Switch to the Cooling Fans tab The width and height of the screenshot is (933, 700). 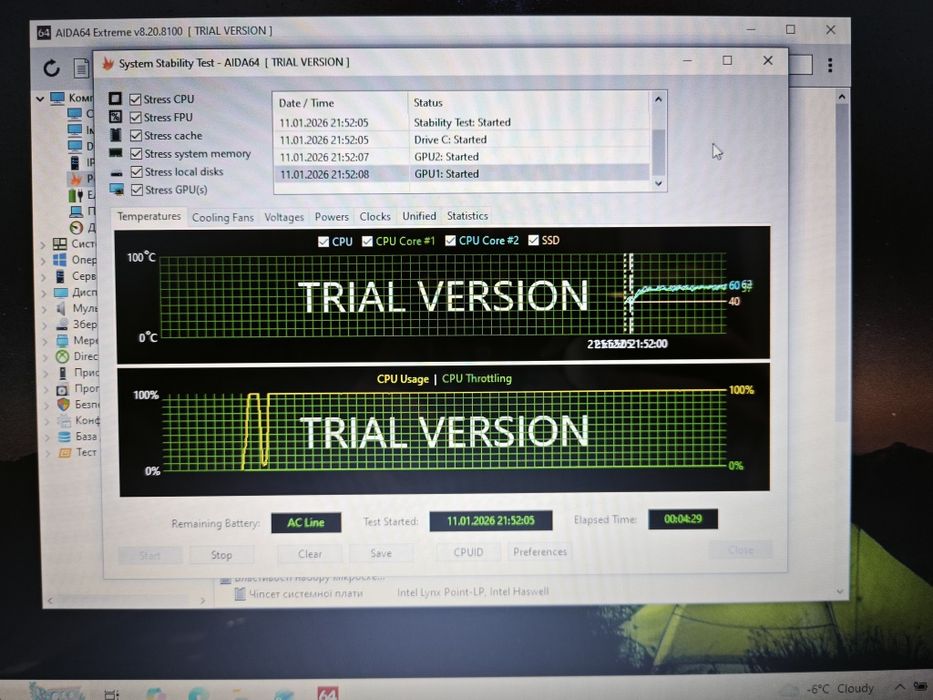(x=223, y=217)
